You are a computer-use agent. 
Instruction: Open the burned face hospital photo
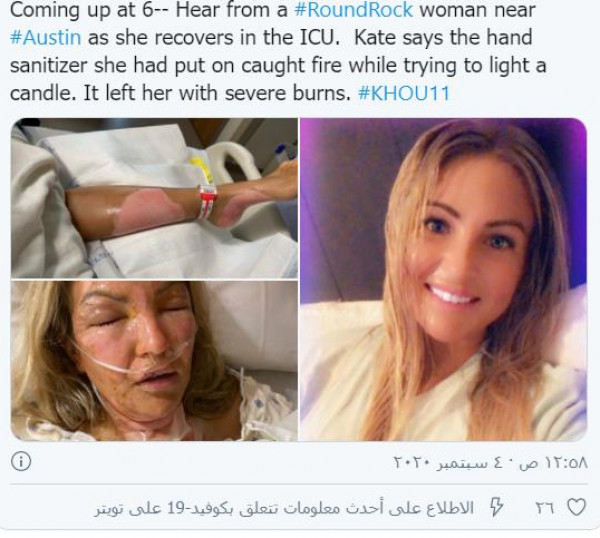(154, 360)
